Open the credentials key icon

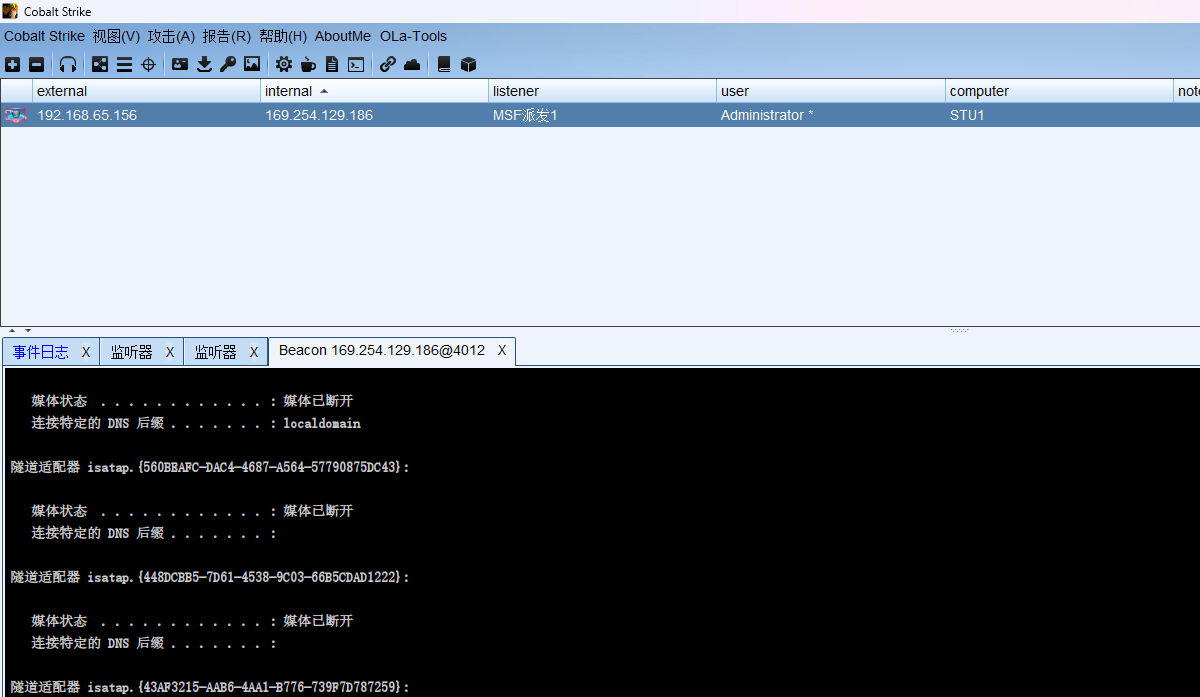point(228,65)
